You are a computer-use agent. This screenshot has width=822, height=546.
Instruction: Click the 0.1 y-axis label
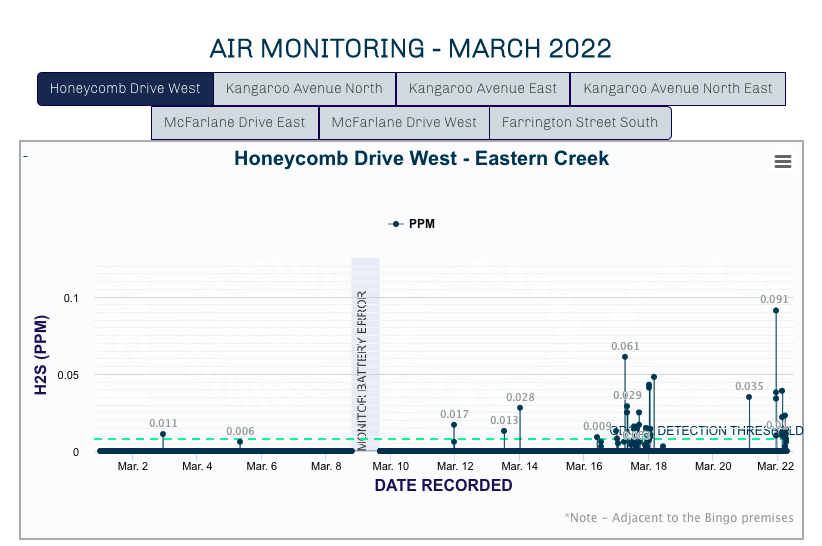click(71, 298)
